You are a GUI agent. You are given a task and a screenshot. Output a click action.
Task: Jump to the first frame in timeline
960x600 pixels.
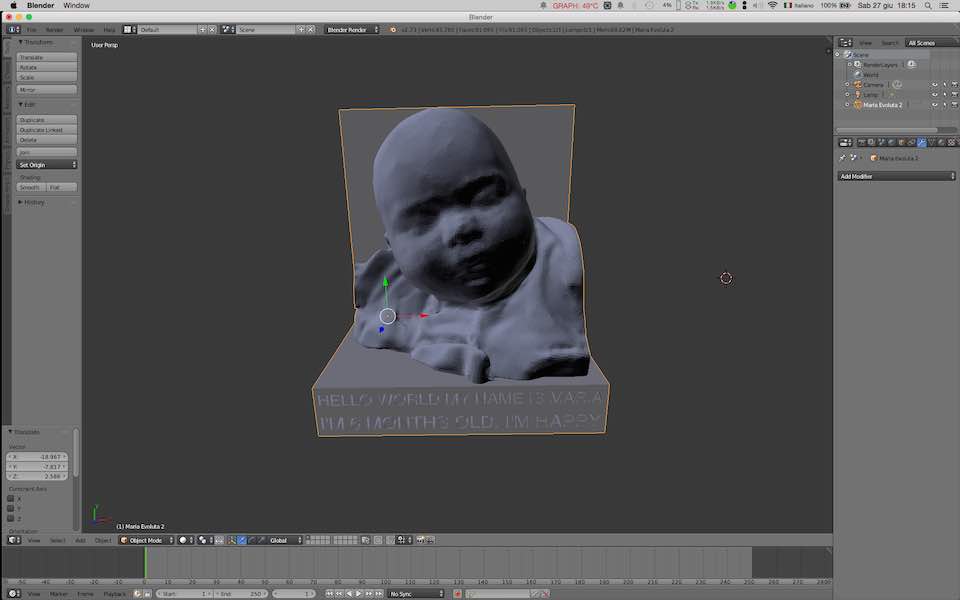point(329,594)
